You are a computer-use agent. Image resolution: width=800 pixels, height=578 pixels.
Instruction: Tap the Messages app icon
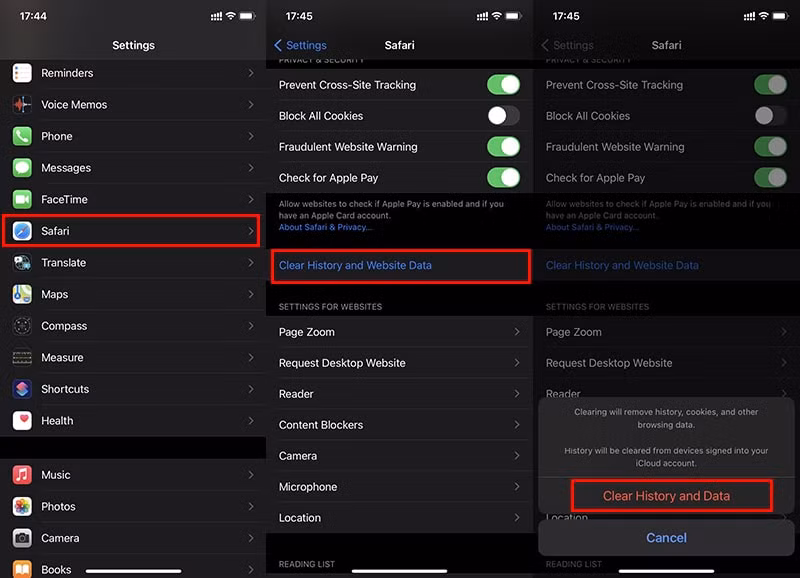pyautogui.click(x=22, y=168)
